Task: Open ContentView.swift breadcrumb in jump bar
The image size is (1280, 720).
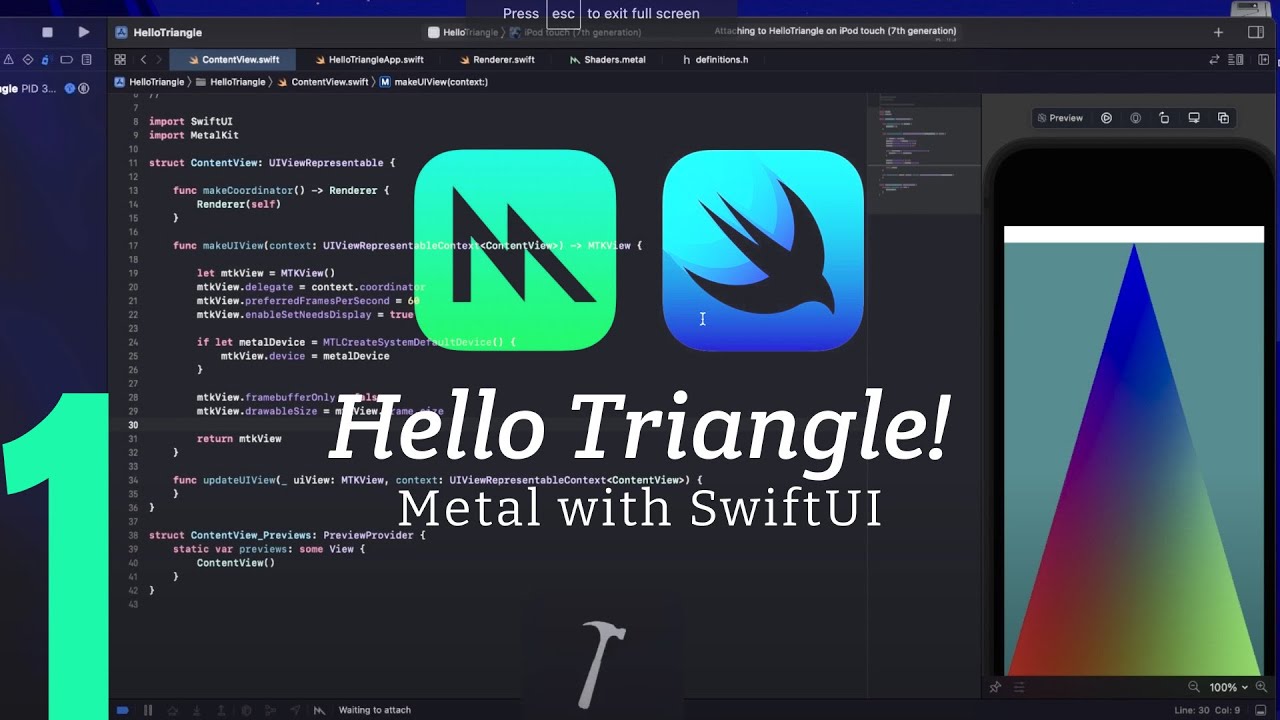Action: (x=323, y=82)
